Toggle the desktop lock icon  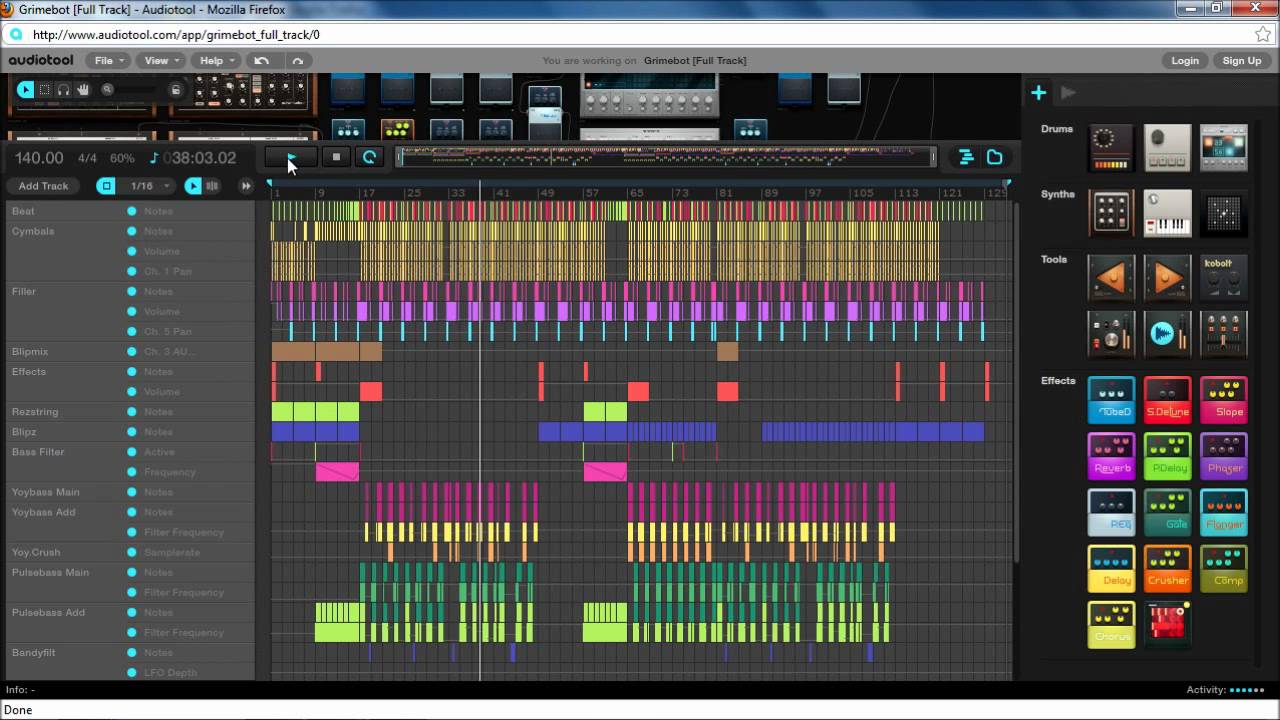(176, 90)
